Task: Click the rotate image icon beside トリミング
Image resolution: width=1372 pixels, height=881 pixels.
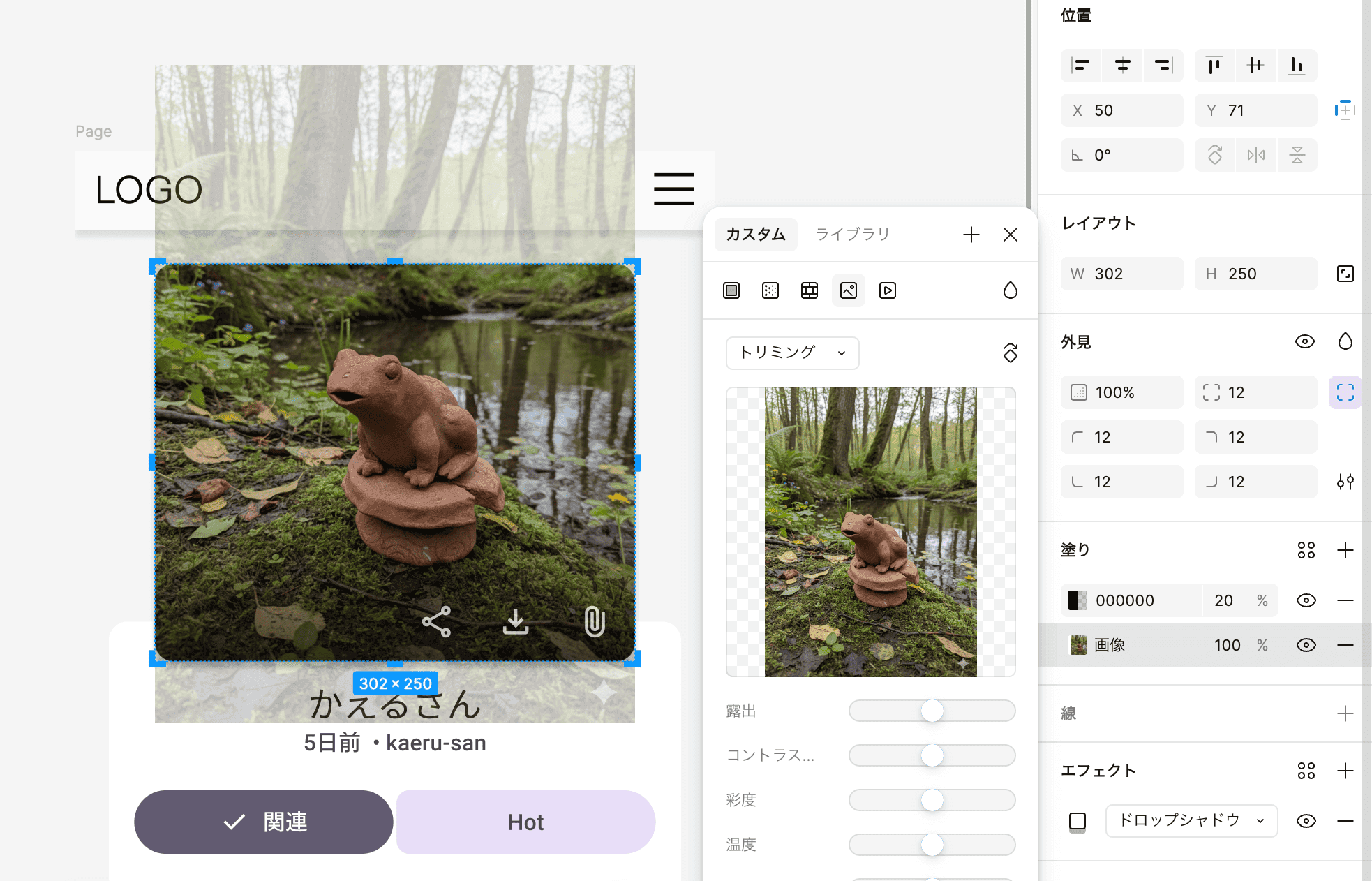Action: 1010,353
